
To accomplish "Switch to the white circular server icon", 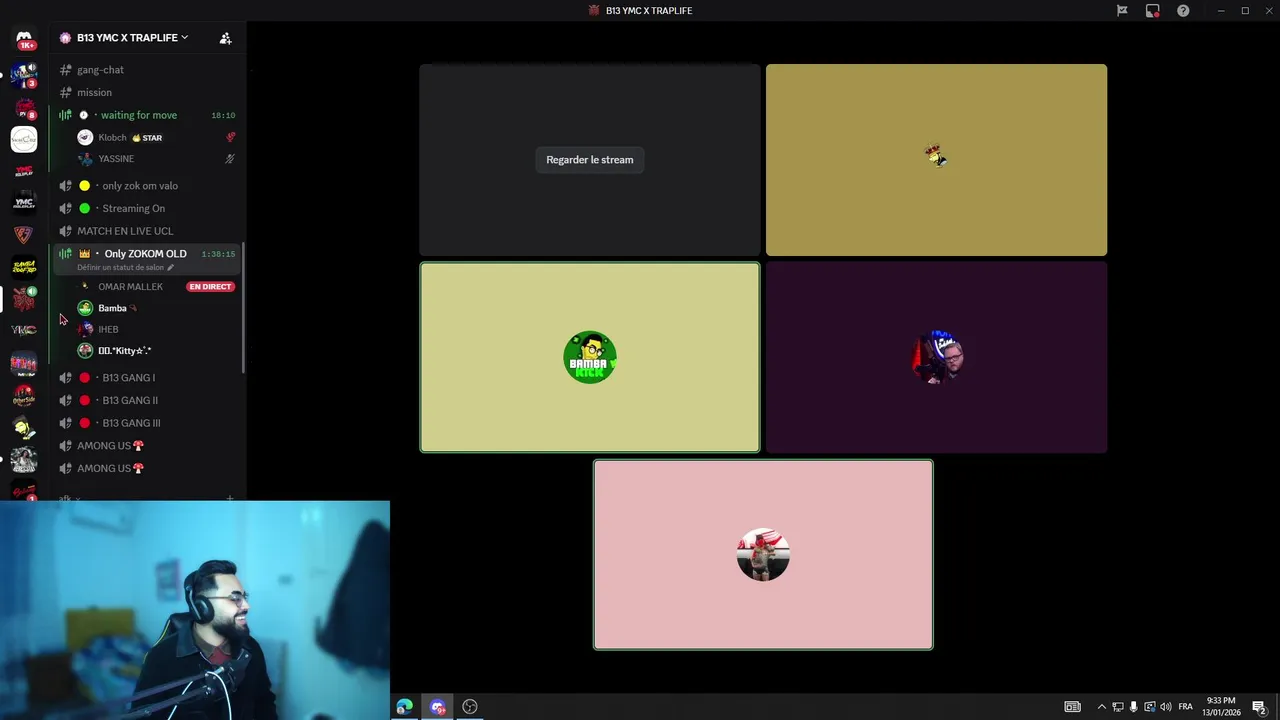I will pos(24,139).
